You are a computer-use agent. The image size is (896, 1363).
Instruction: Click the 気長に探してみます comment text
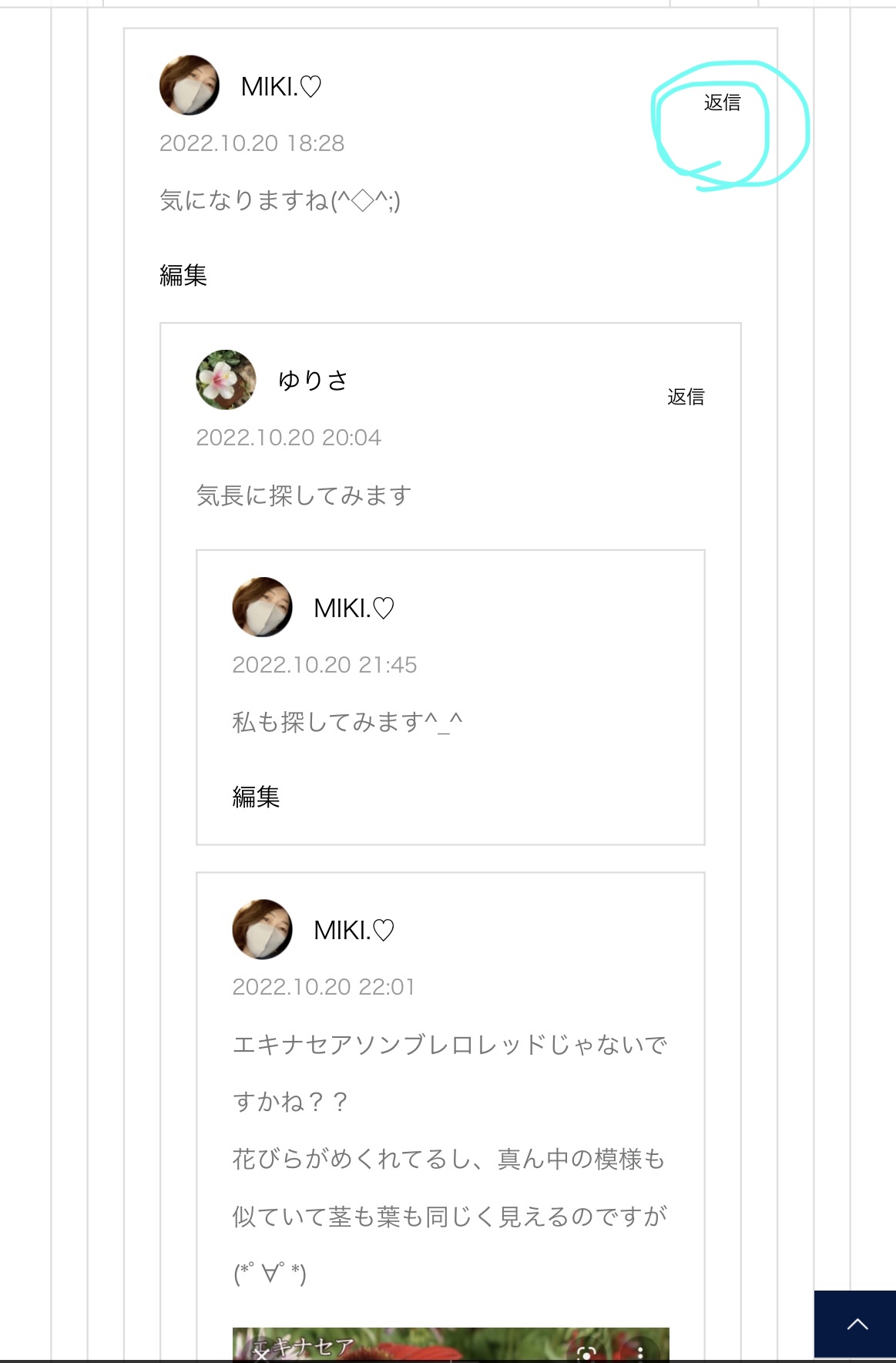tap(304, 495)
